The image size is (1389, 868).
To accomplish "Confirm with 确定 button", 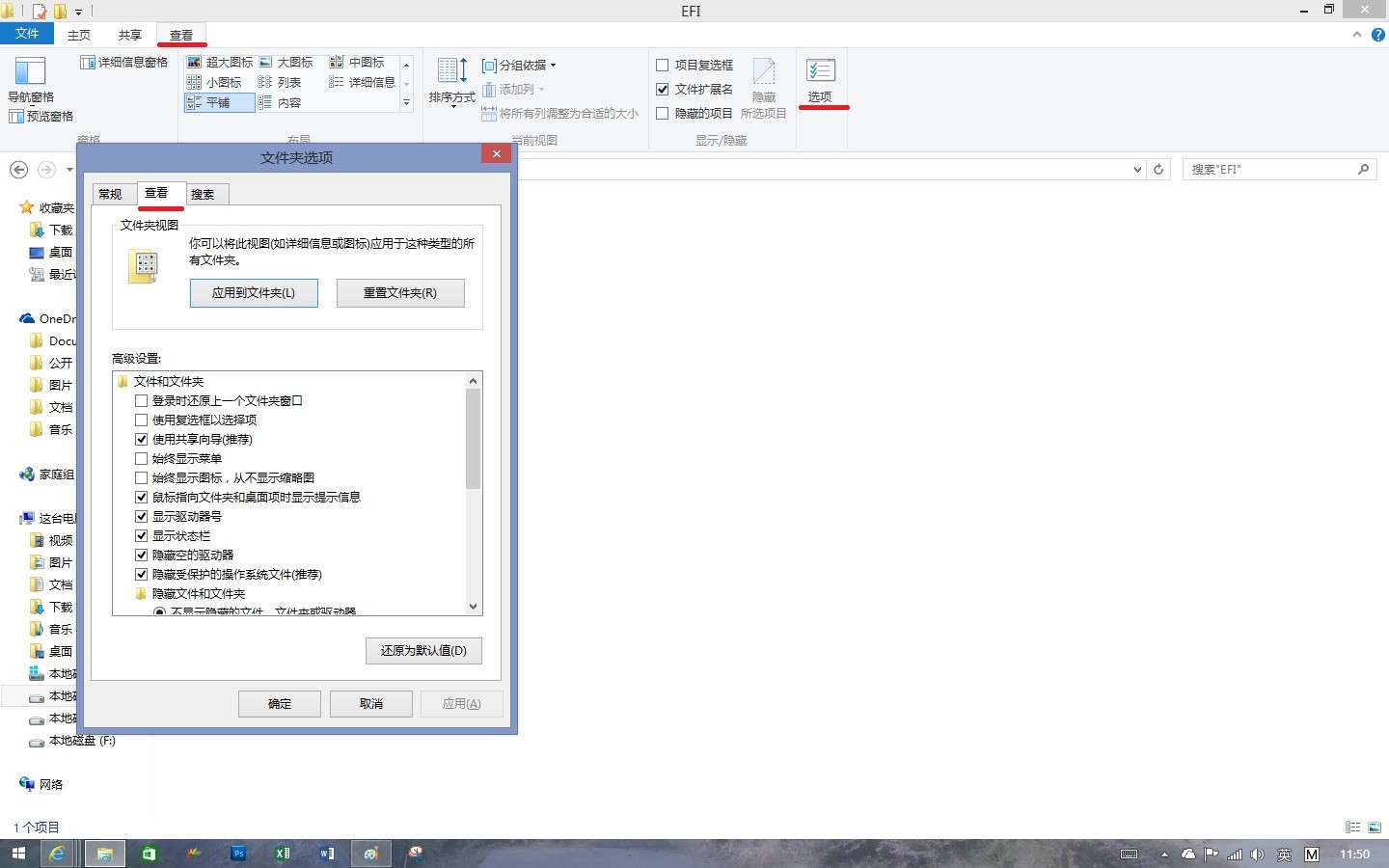I will click(280, 704).
